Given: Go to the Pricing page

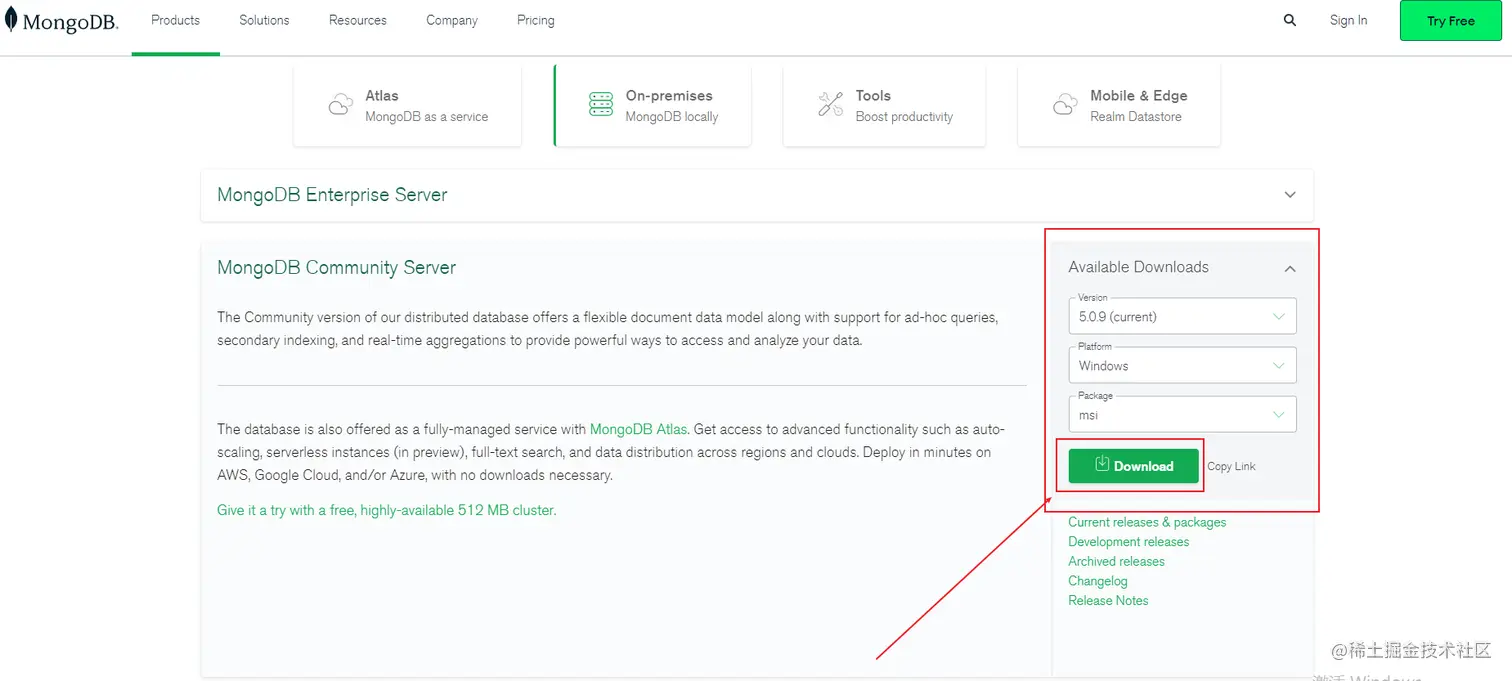Looking at the screenshot, I should click(536, 20).
